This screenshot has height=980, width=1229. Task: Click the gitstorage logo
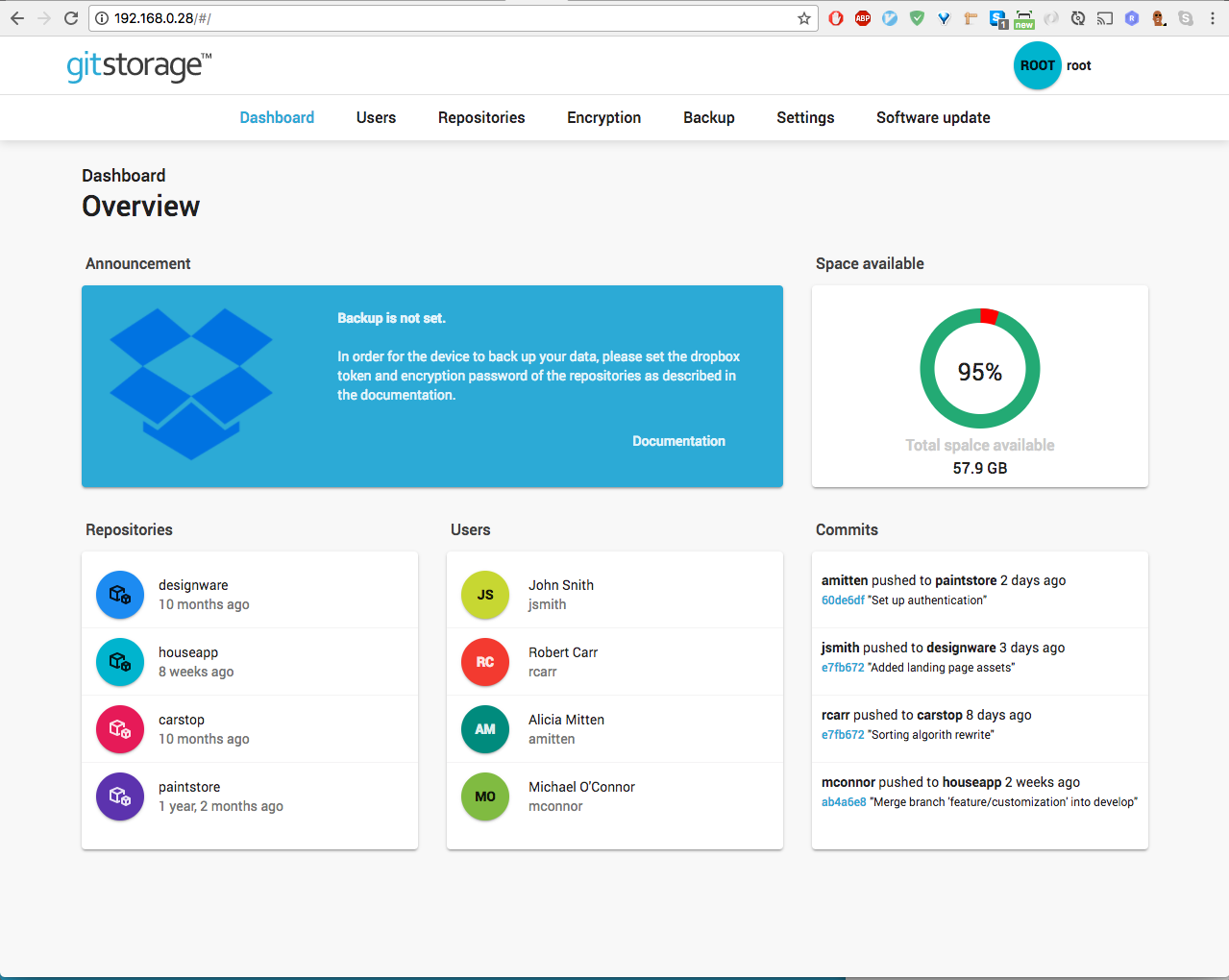click(x=135, y=65)
